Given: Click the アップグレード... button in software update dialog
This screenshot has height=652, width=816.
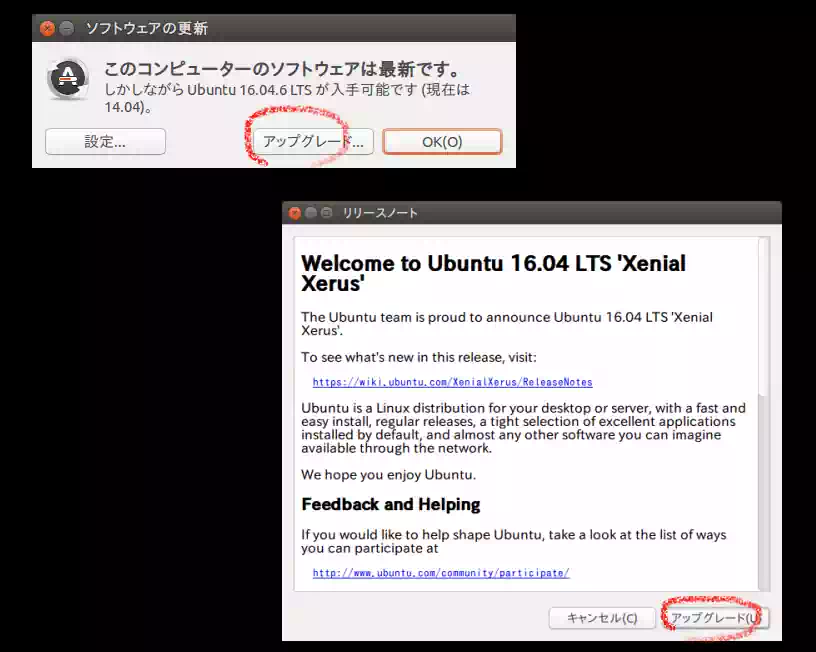Looking at the screenshot, I should [x=313, y=142].
